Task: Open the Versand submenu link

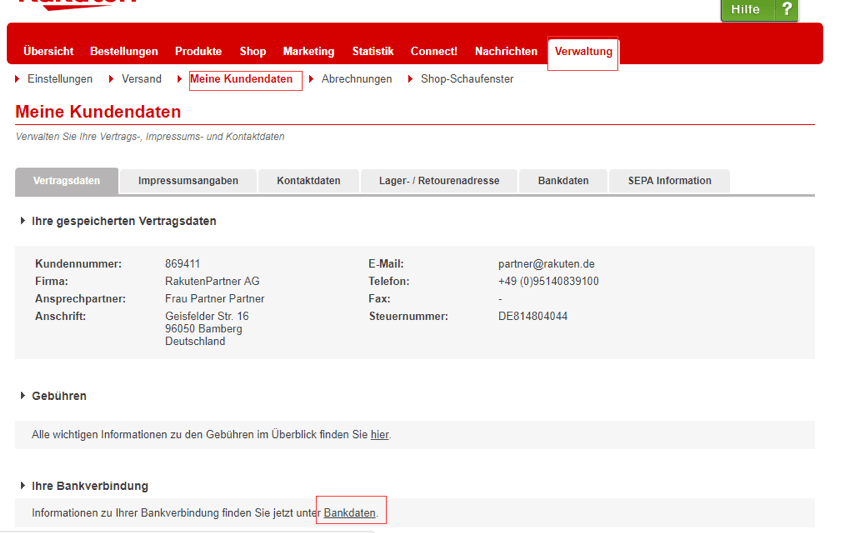Action: pos(142,79)
